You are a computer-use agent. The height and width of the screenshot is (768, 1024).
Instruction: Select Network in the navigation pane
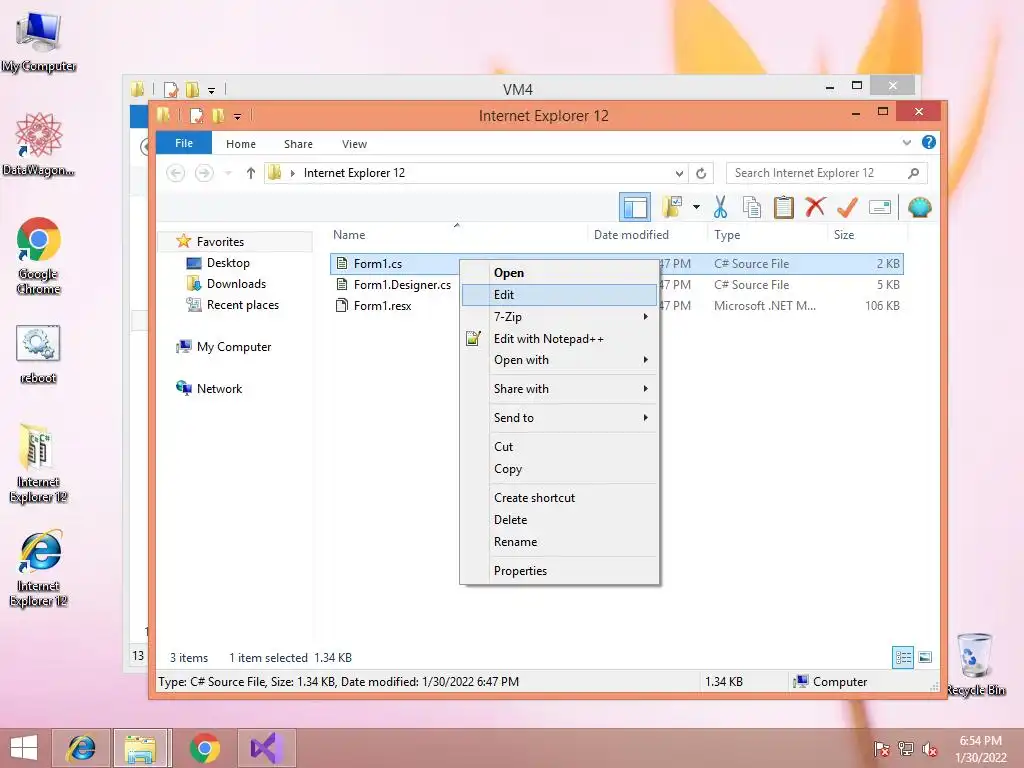219,389
